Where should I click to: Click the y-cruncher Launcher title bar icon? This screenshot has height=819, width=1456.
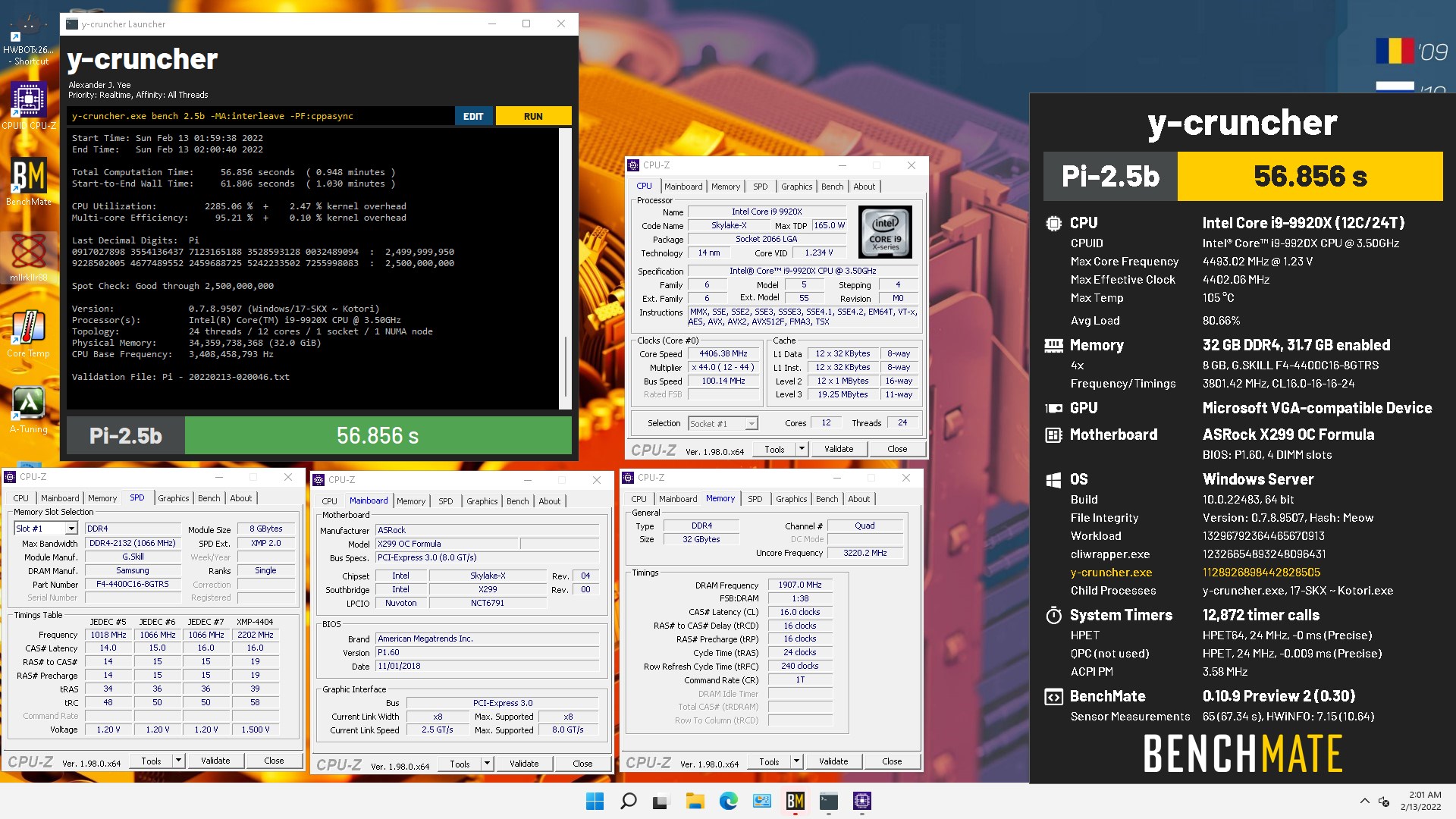[71, 24]
